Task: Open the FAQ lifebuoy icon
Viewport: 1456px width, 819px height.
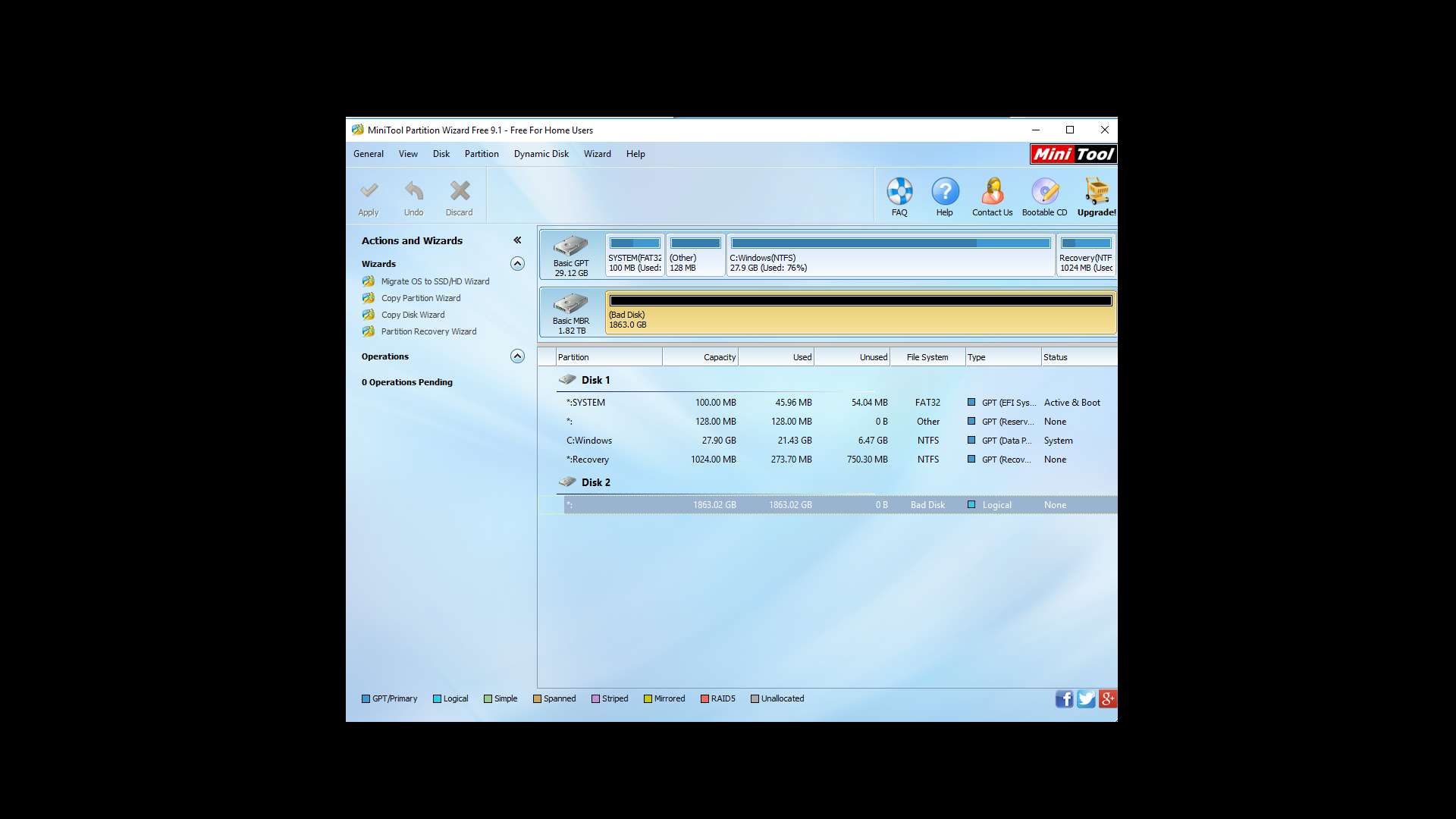Action: click(x=899, y=191)
